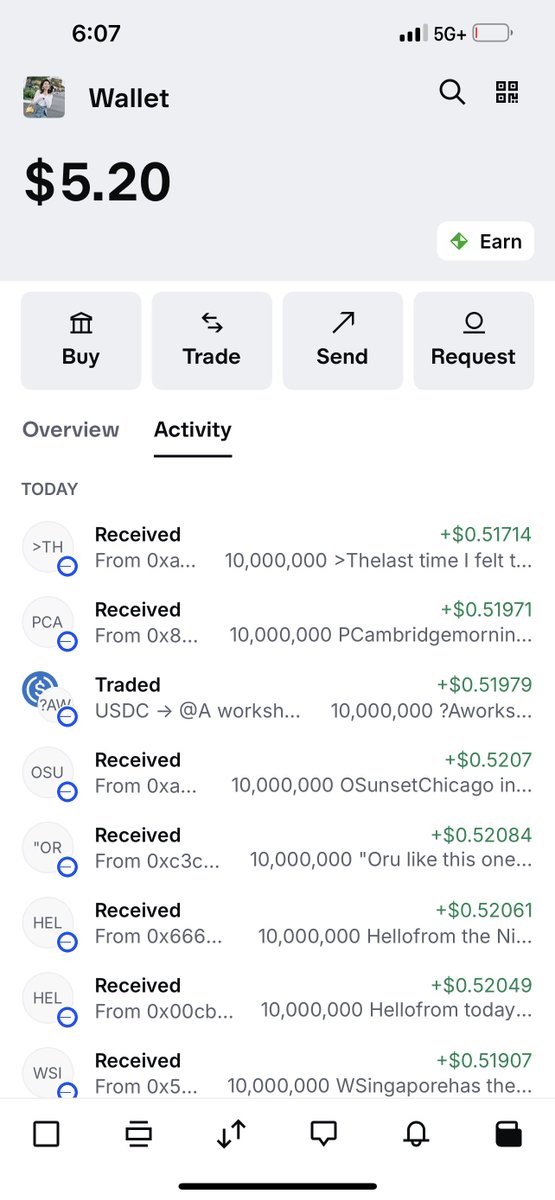Tap the up-down arrows icon in bottom bar
The width and height of the screenshot is (555, 1200).
pos(231,1133)
